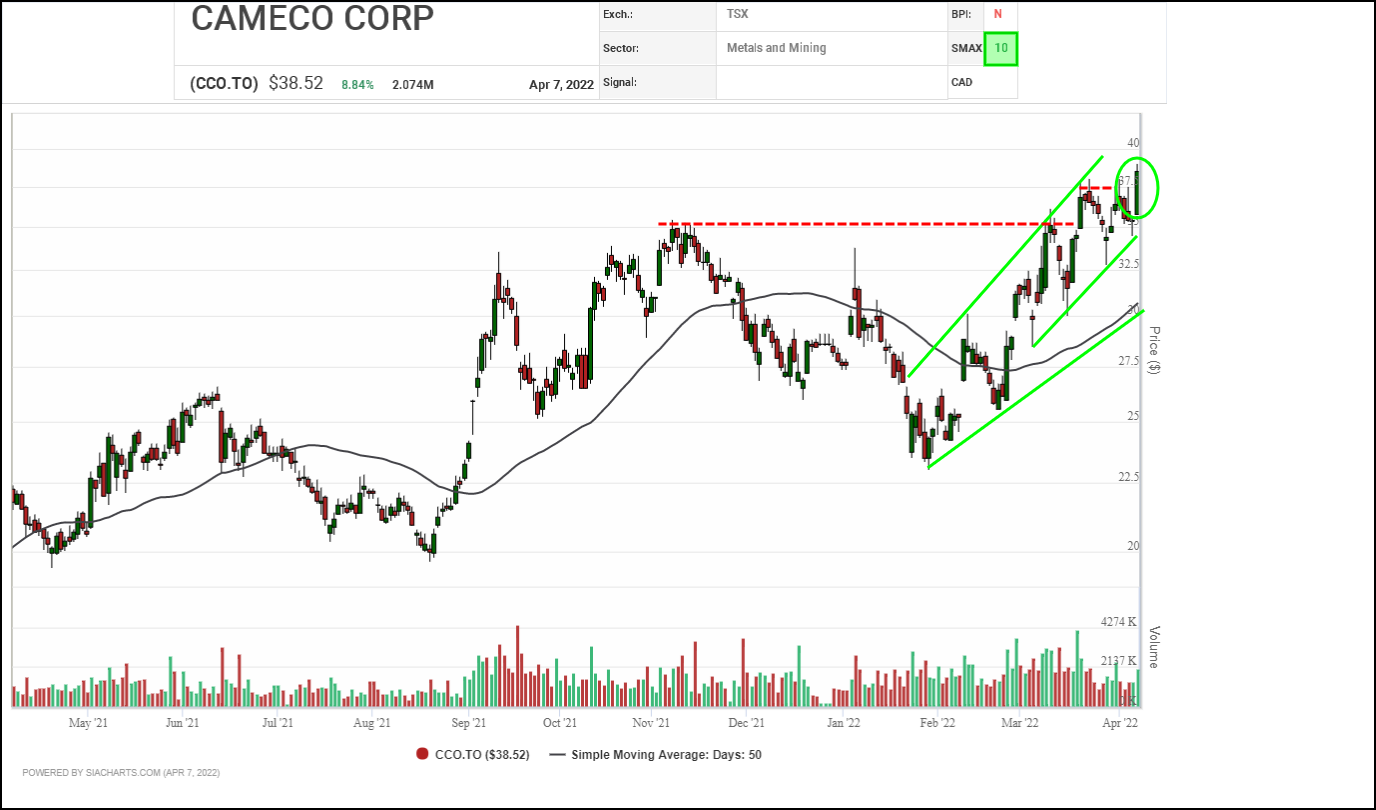The image size is (1376, 810).
Task: Click POWERED BY SIACHARTS.COM footer text
Action: tap(121, 773)
